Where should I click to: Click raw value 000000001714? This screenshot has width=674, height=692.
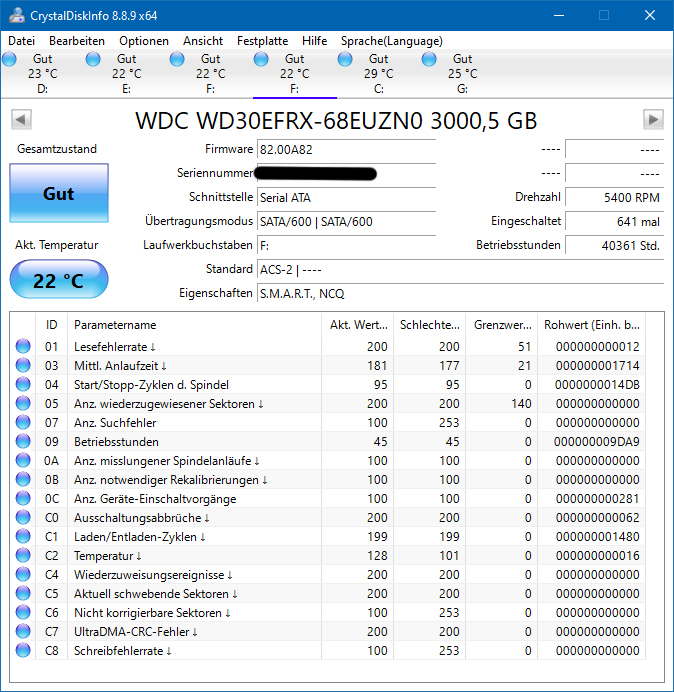point(598,366)
